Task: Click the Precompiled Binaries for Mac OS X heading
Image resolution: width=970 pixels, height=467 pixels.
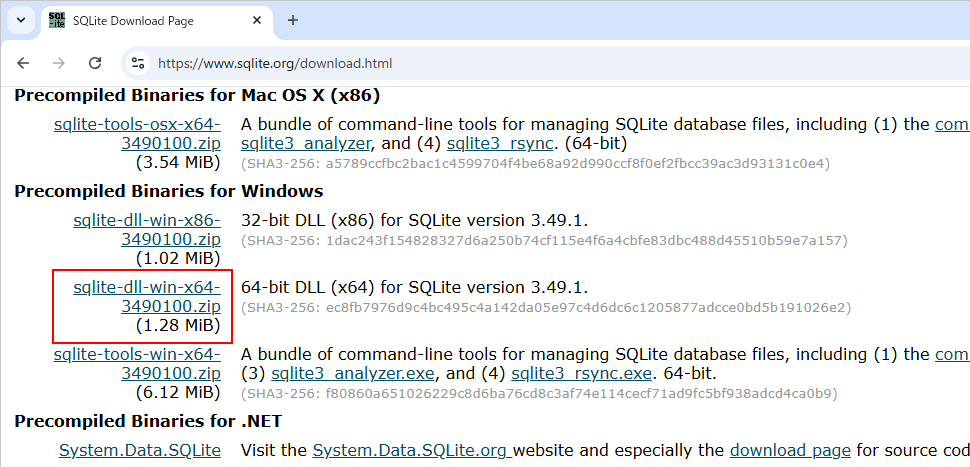Action: (x=197, y=95)
